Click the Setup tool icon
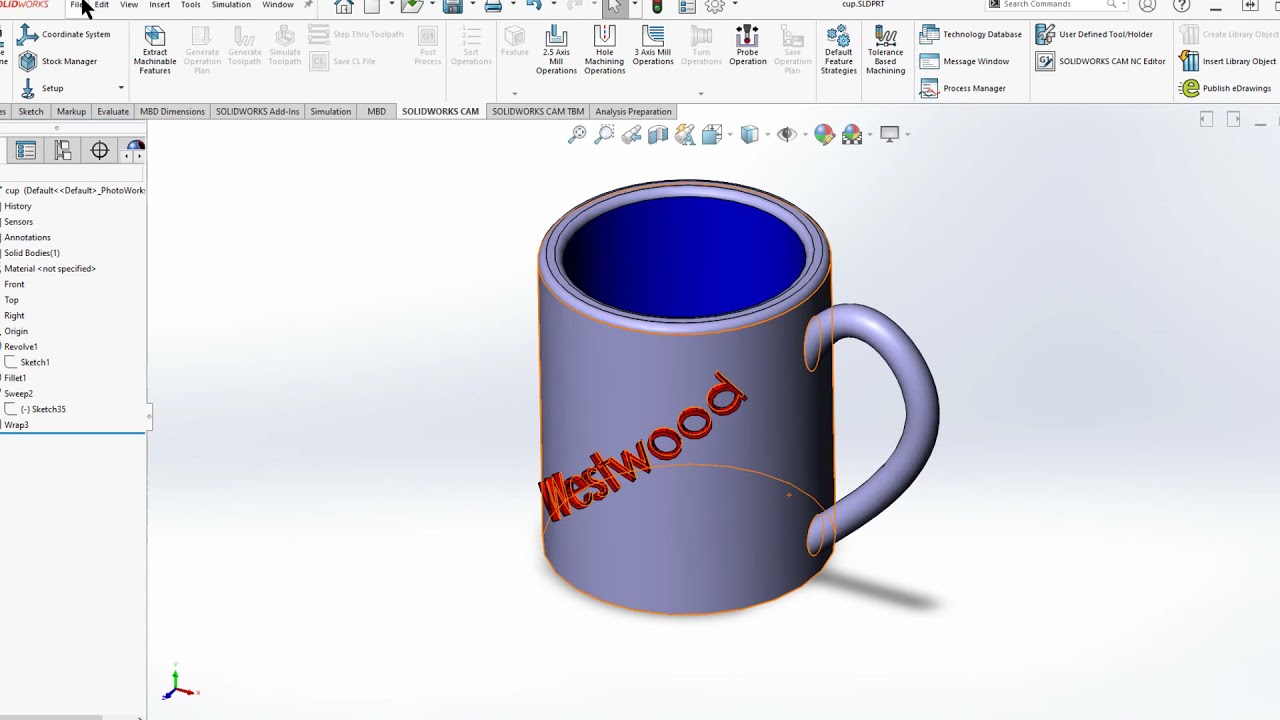Image resolution: width=1280 pixels, height=720 pixels. coord(28,88)
